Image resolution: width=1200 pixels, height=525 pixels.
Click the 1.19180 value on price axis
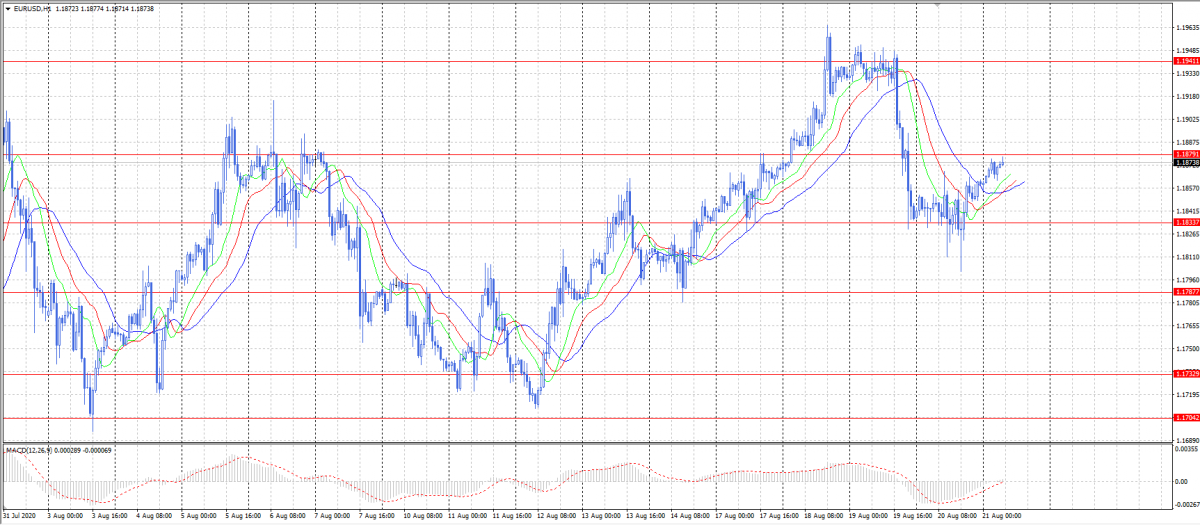tap(1187, 97)
